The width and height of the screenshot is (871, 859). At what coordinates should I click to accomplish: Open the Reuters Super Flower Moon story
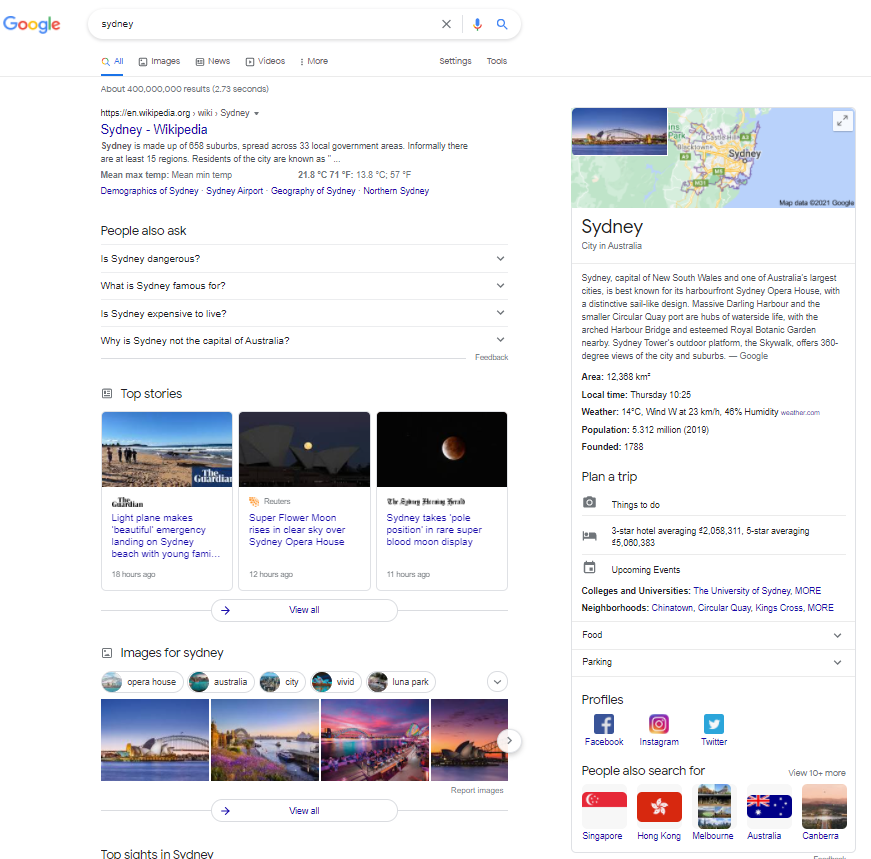(x=297, y=530)
